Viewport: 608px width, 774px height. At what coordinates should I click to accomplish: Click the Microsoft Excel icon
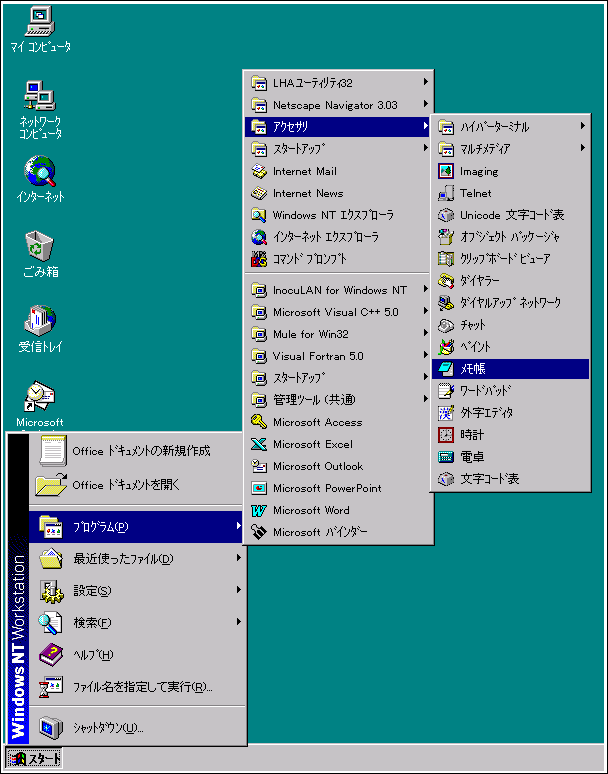(259, 444)
